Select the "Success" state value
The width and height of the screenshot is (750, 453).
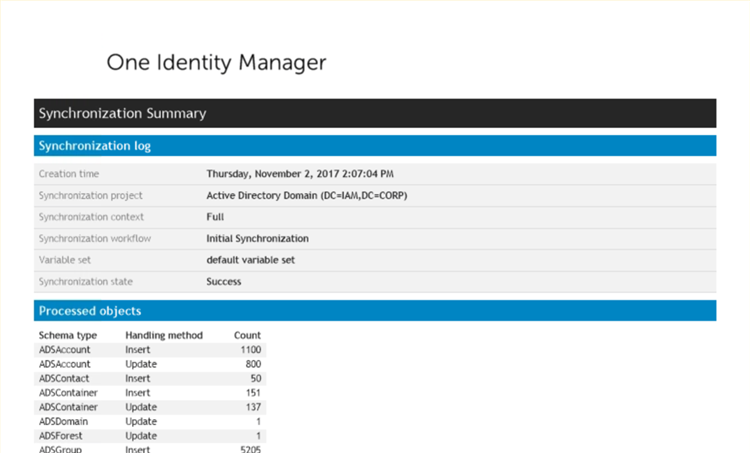[223, 282]
